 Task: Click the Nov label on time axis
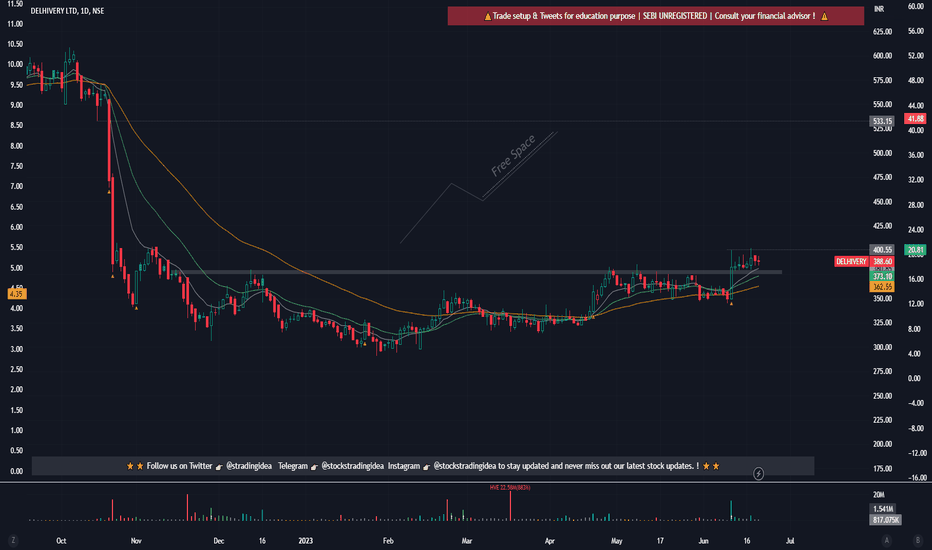(x=136, y=541)
